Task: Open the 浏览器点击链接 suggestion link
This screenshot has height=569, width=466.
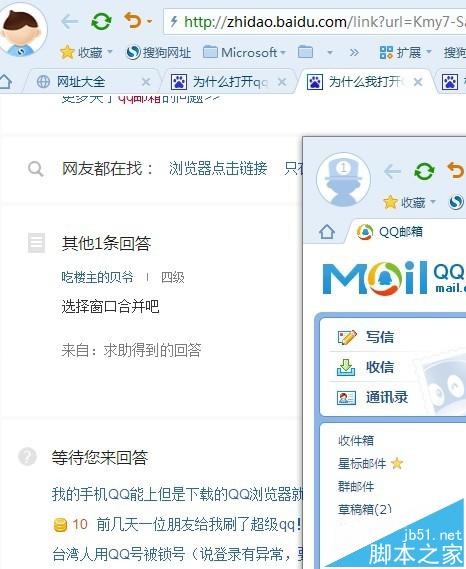Action: (218, 168)
